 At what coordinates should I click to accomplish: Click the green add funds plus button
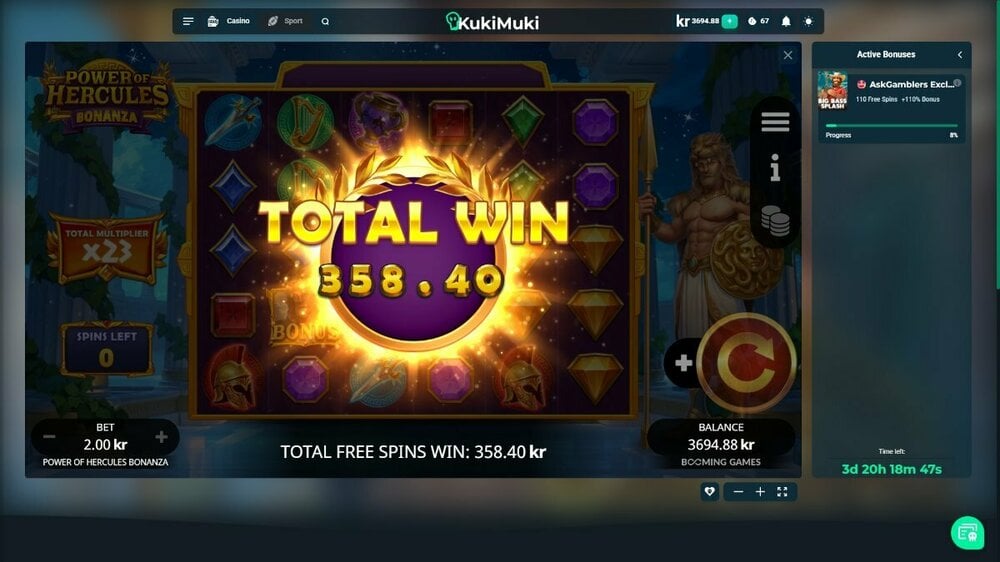click(x=730, y=21)
